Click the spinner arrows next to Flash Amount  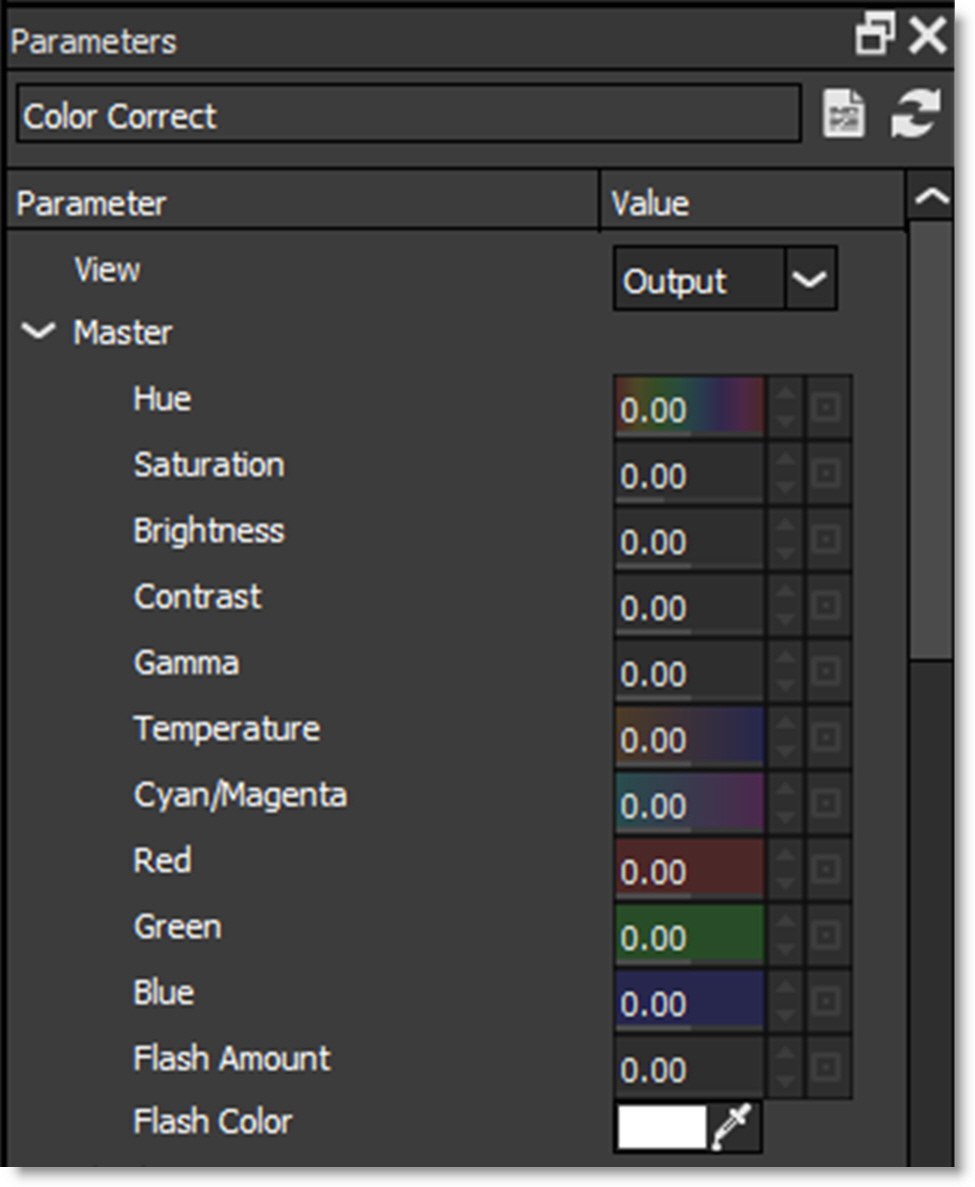[x=786, y=1067]
